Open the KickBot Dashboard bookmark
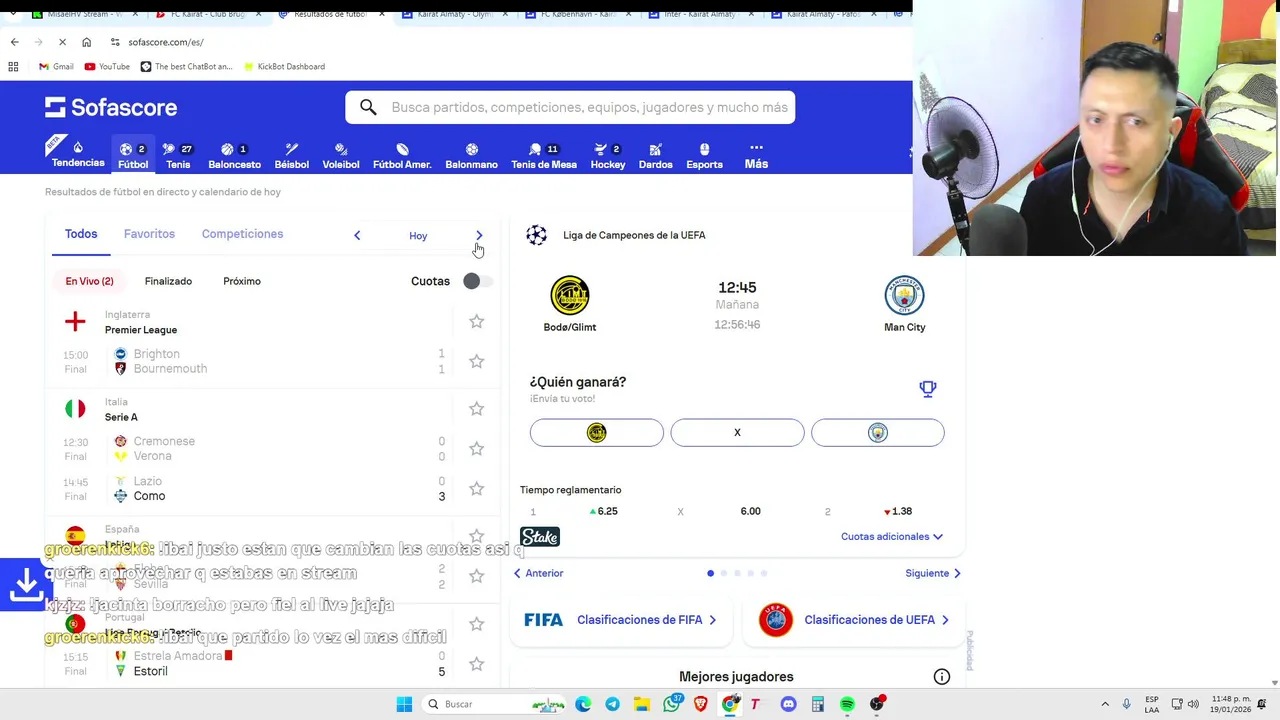This screenshot has height=720, width=1280. coord(283,66)
